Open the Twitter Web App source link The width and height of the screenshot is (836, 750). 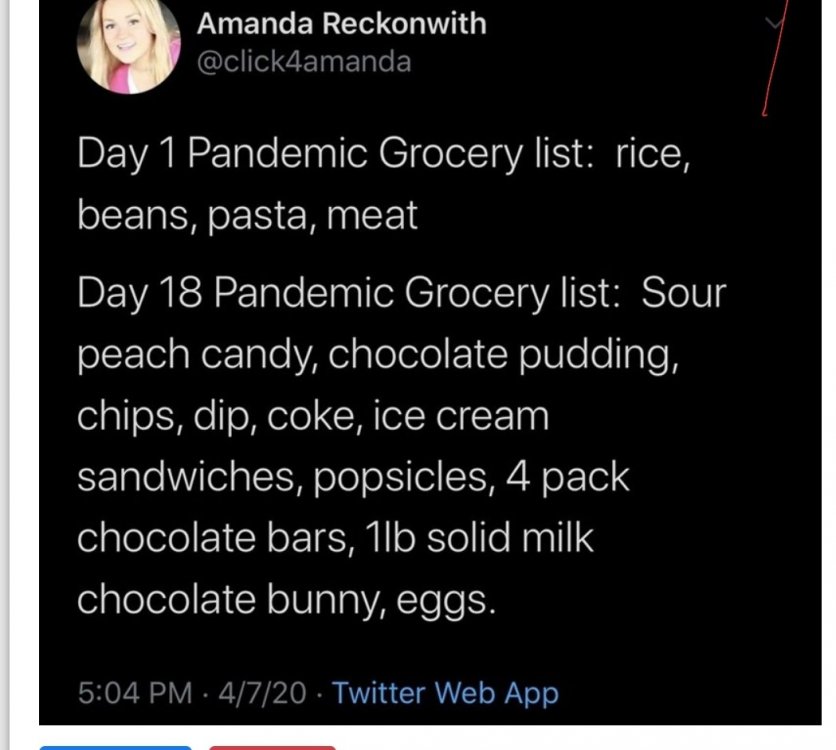tap(445, 693)
